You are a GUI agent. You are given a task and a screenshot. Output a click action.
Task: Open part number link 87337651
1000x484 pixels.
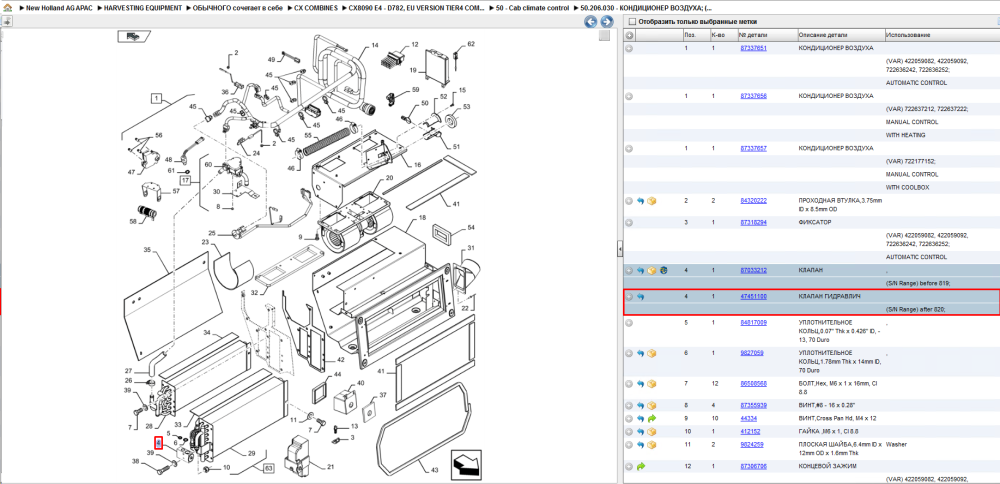(x=753, y=48)
